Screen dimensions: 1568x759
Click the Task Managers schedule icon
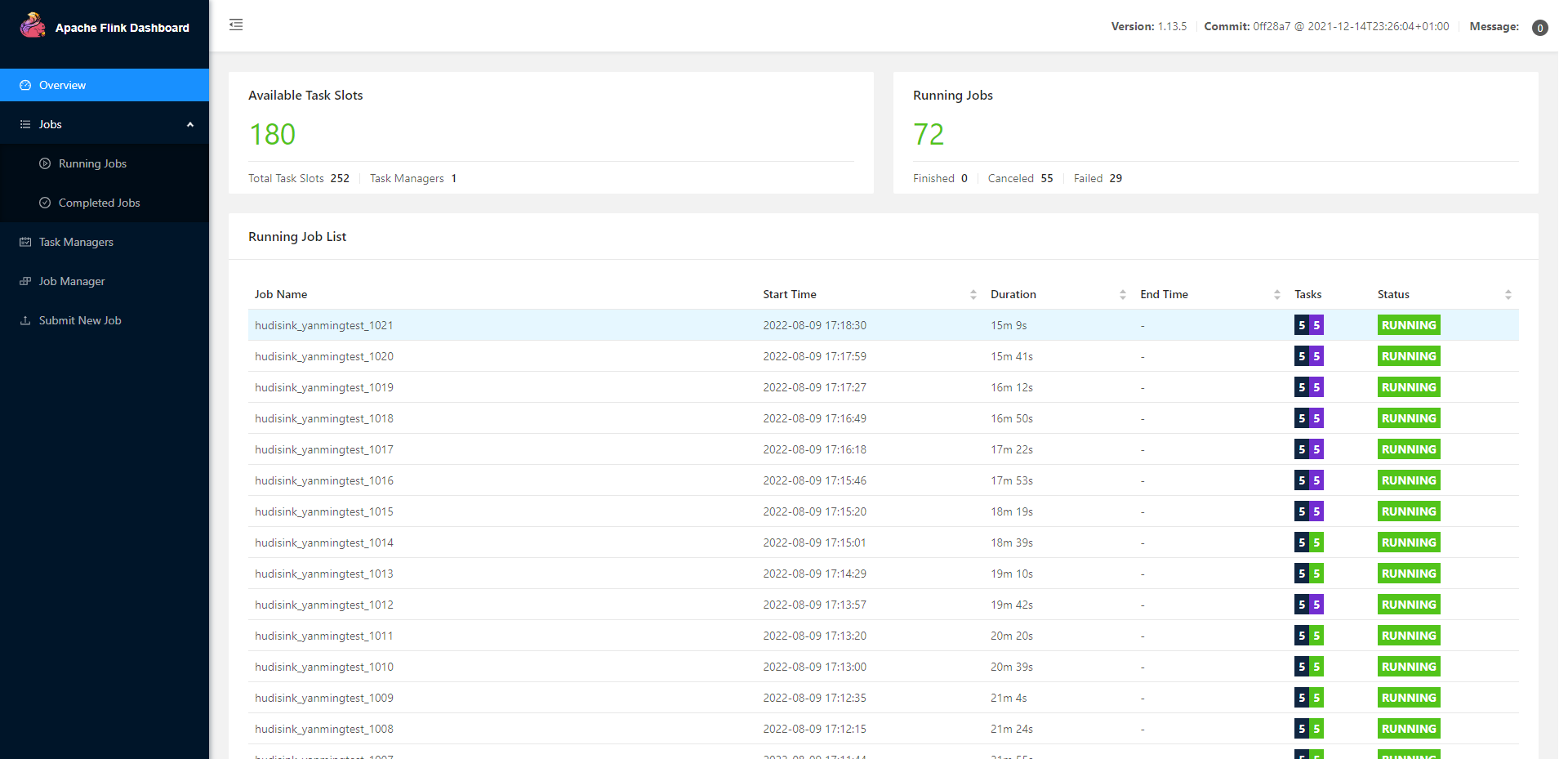25,242
